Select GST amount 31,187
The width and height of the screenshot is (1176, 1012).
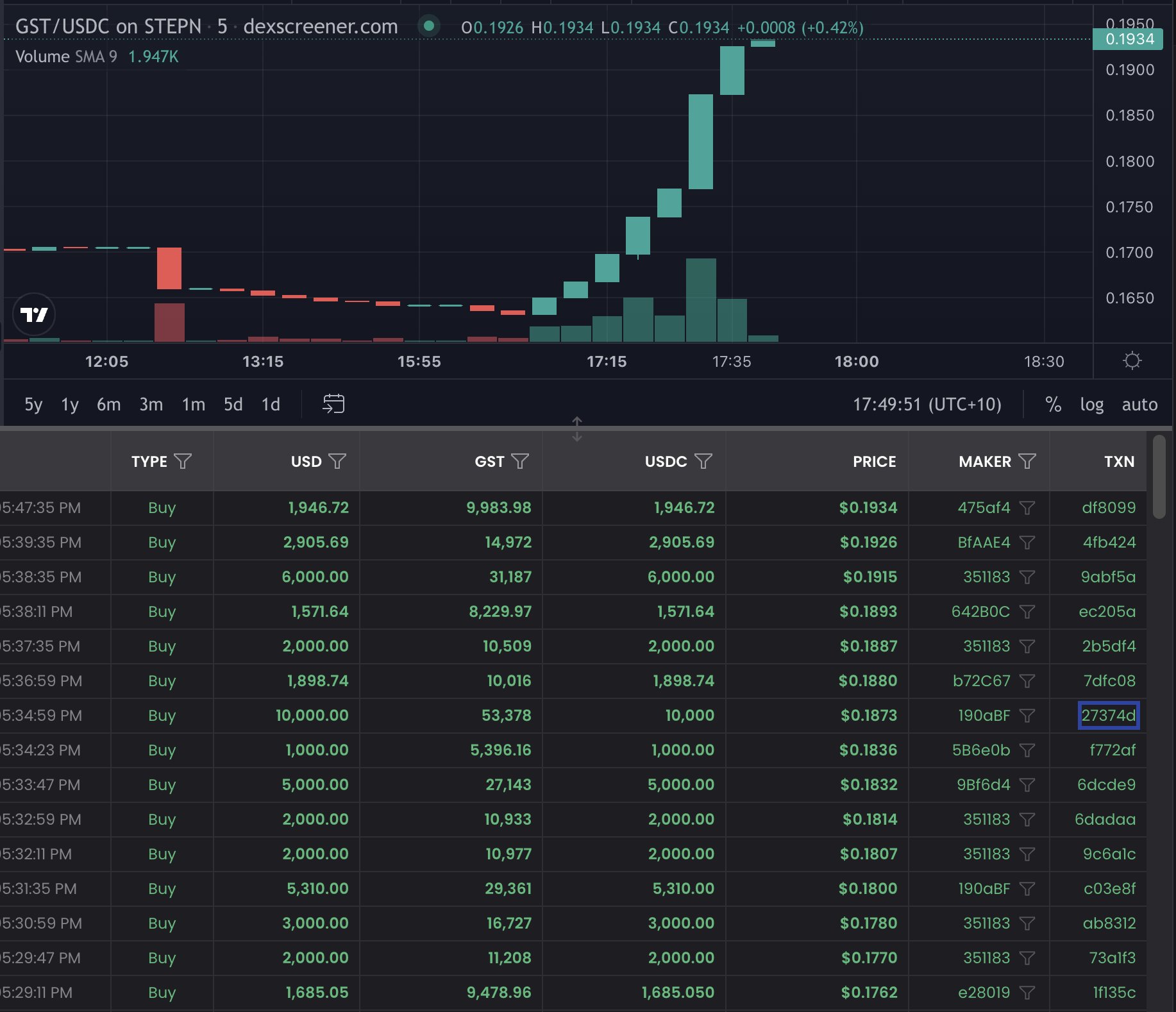(510, 577)
